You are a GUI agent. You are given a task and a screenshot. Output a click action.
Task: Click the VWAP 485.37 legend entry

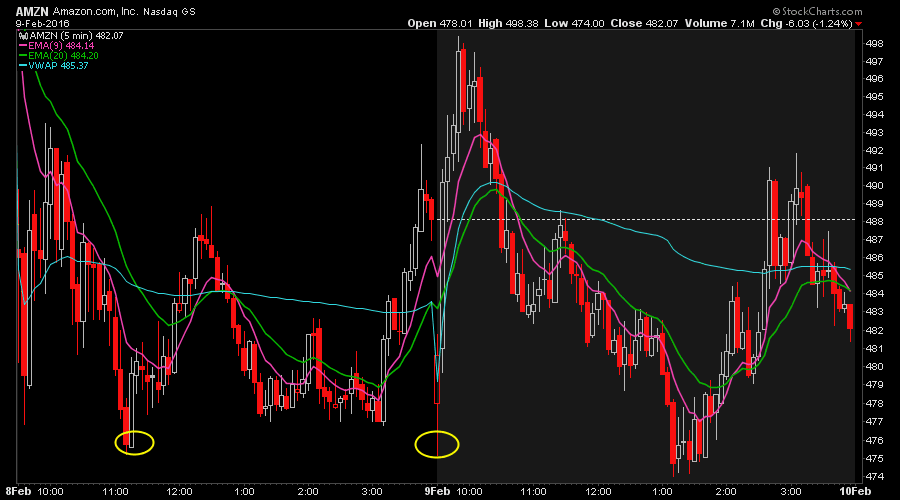pyautogui.click(x=58, y=65)
